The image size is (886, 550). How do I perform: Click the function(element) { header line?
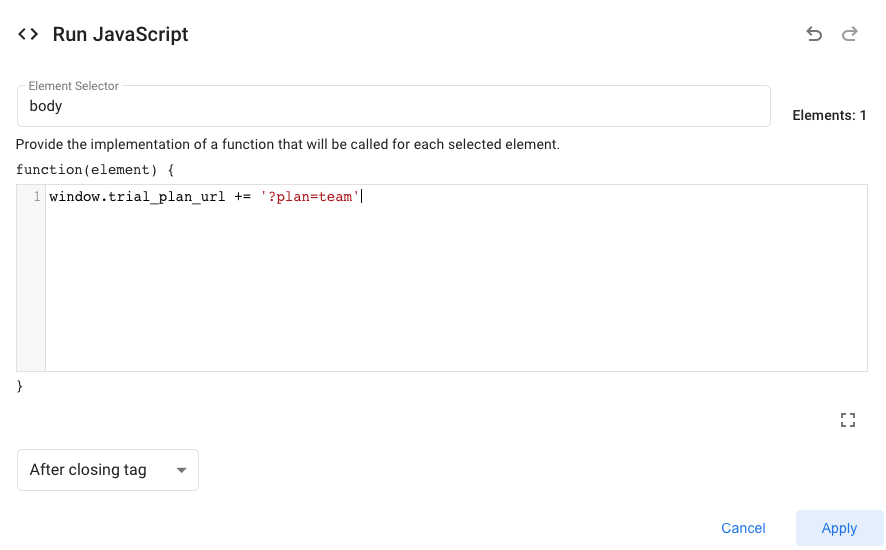pos(95,170)
